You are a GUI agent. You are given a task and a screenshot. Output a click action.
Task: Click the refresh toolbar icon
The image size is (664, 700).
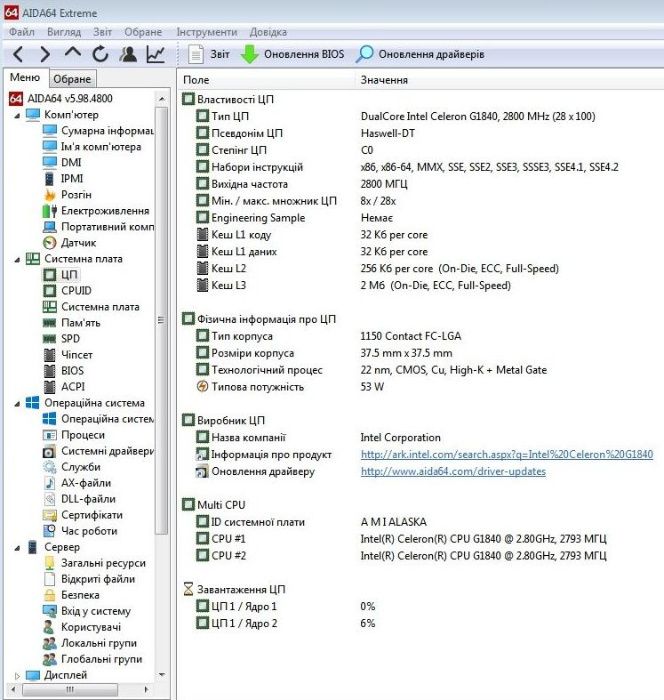pyautogui.click(x=100, y=54)
